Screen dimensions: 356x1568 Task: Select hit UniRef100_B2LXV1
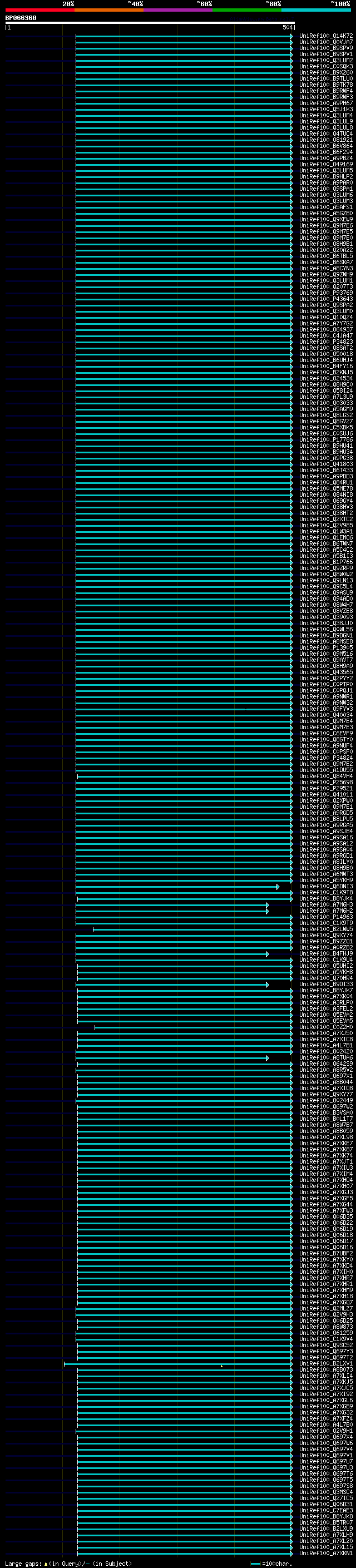point(326,1363)
